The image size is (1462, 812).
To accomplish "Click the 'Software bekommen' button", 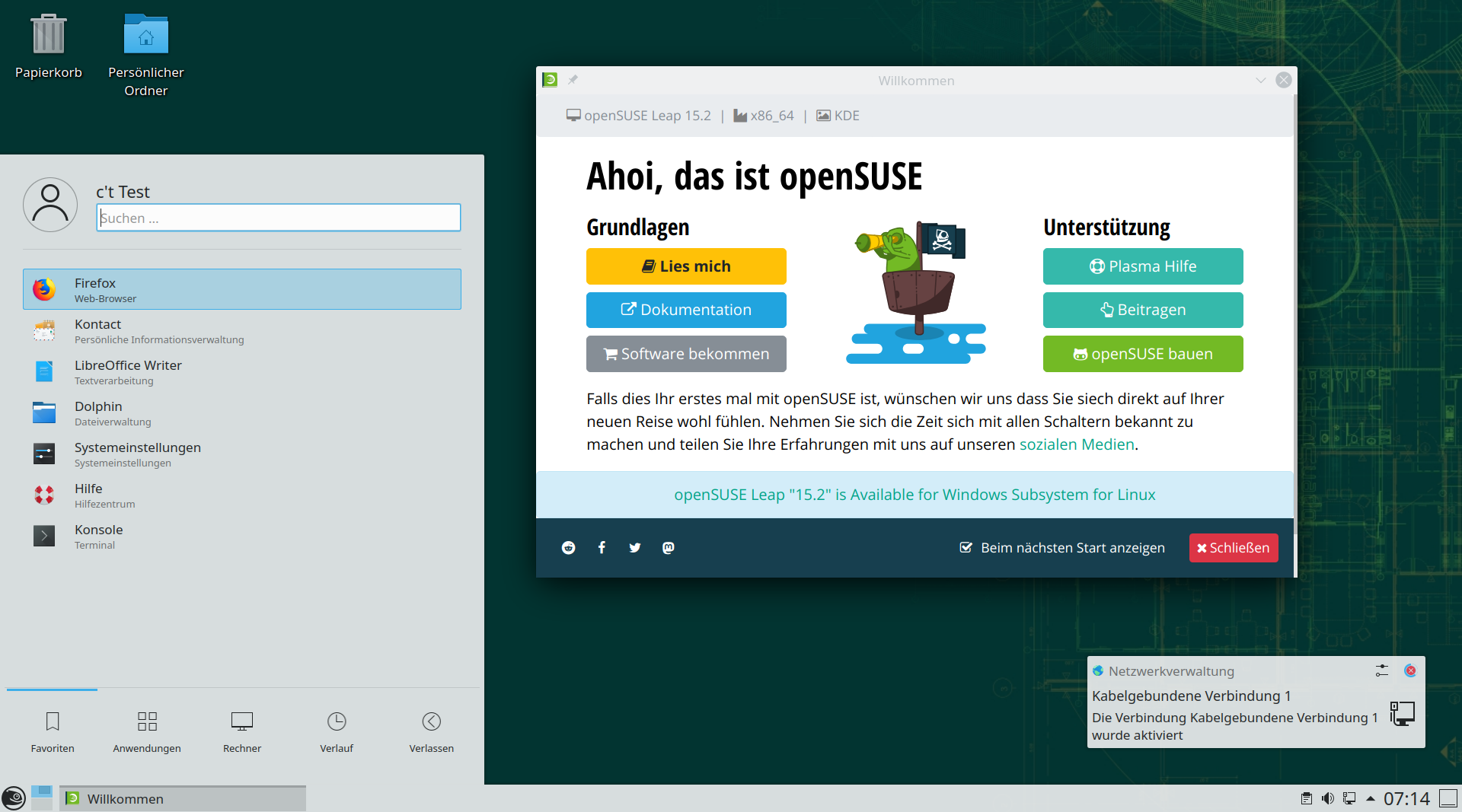I will pyautogui.click(x=686, y=354).
